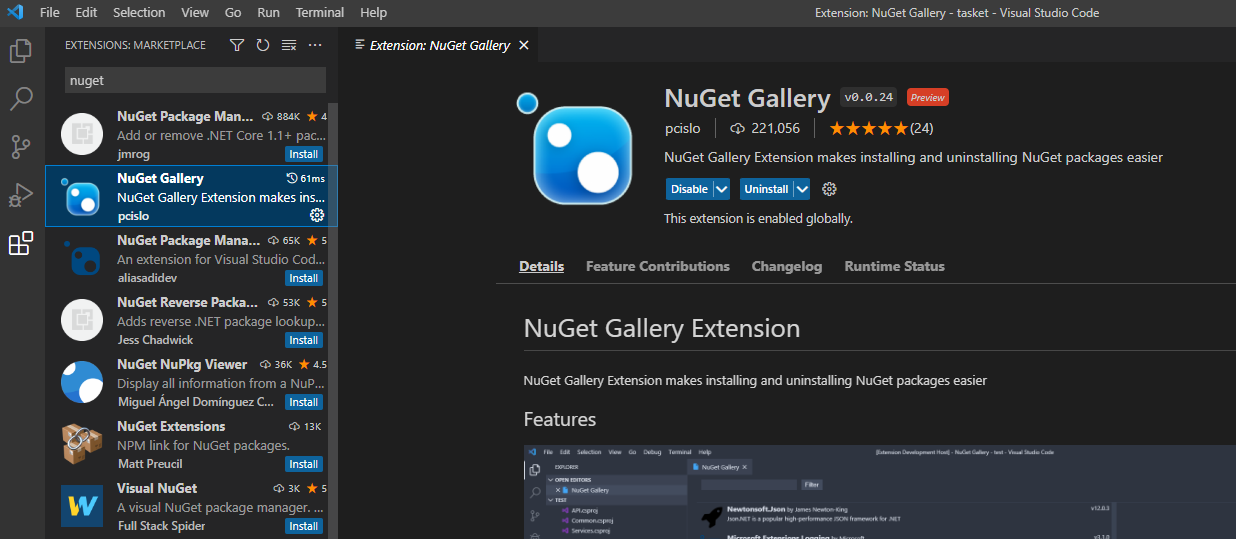This screenshot has width=1236, height=539.
Task: Click the Visual NuGet W icon
Action: tap(82, 507)
